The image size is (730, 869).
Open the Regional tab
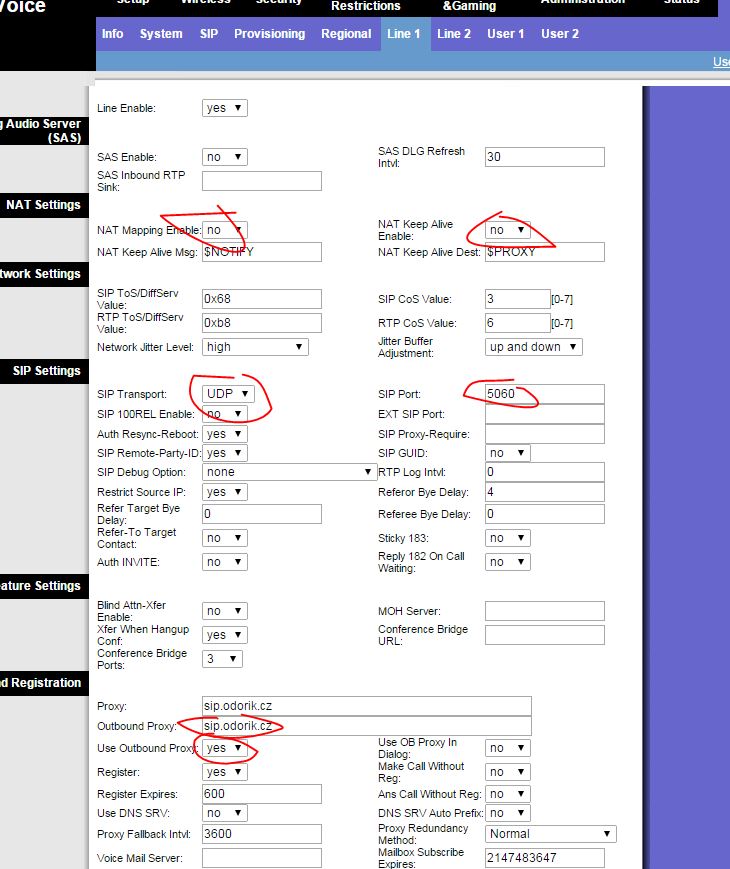[x=346, y=34]
